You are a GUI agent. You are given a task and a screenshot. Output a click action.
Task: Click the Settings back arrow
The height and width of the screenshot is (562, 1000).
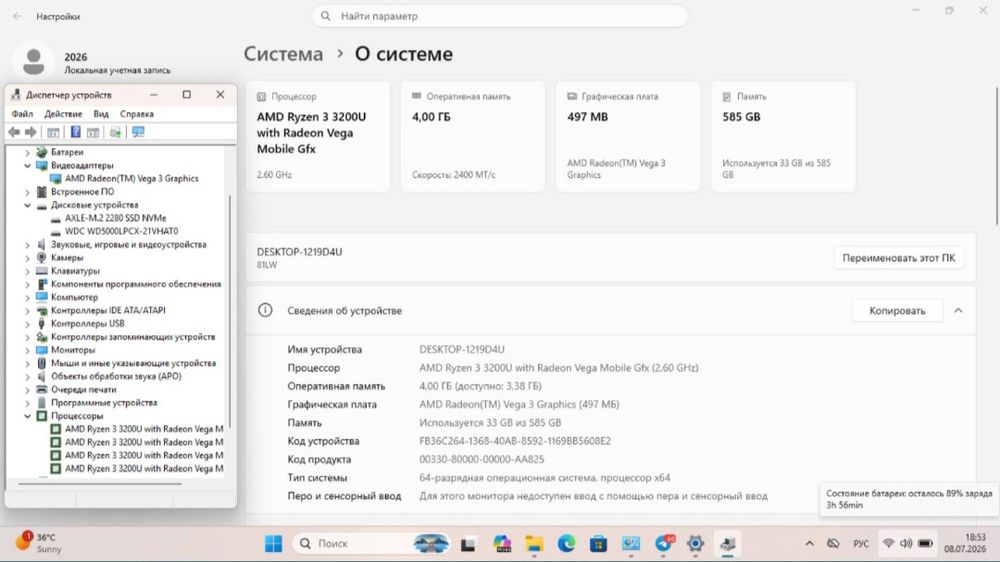point(17,16)
